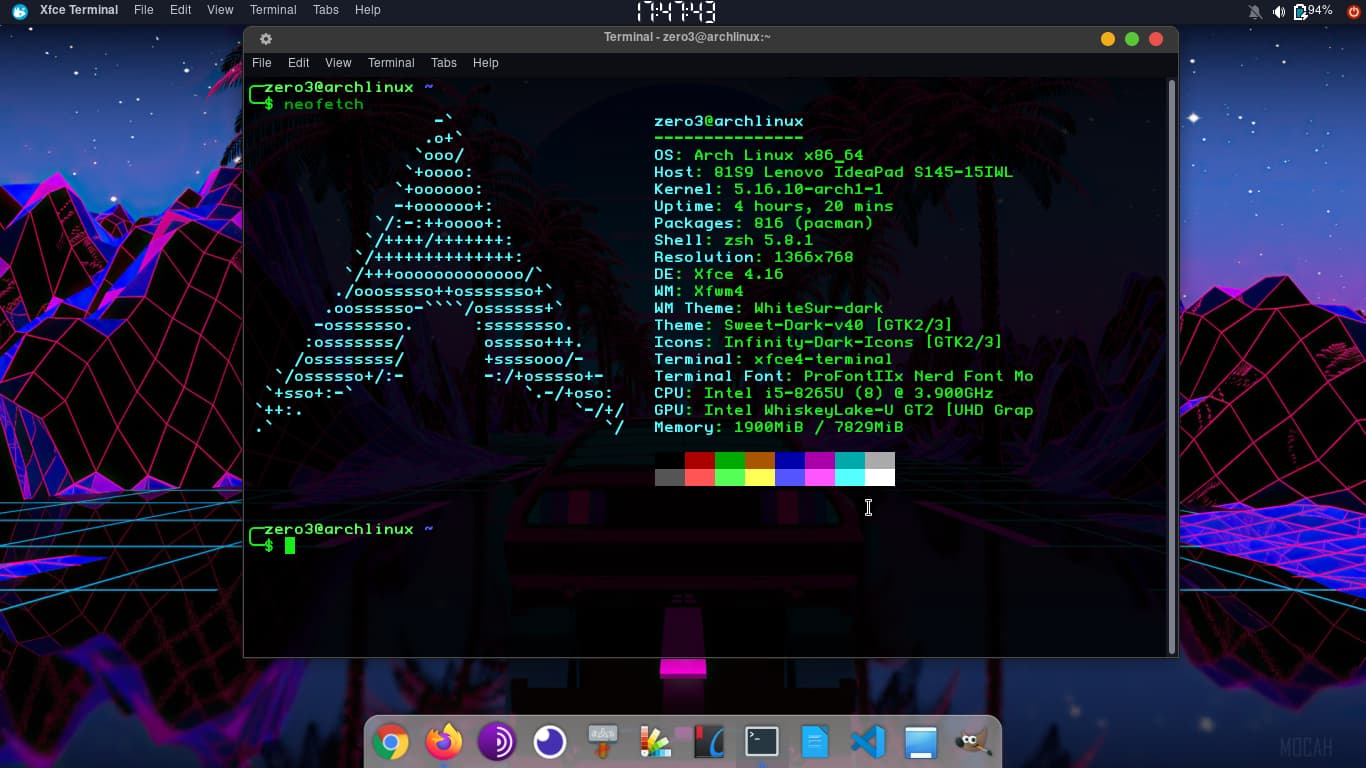Close Terminal with red titlebar button
1366x768 pixels.
pos(1156,39)
